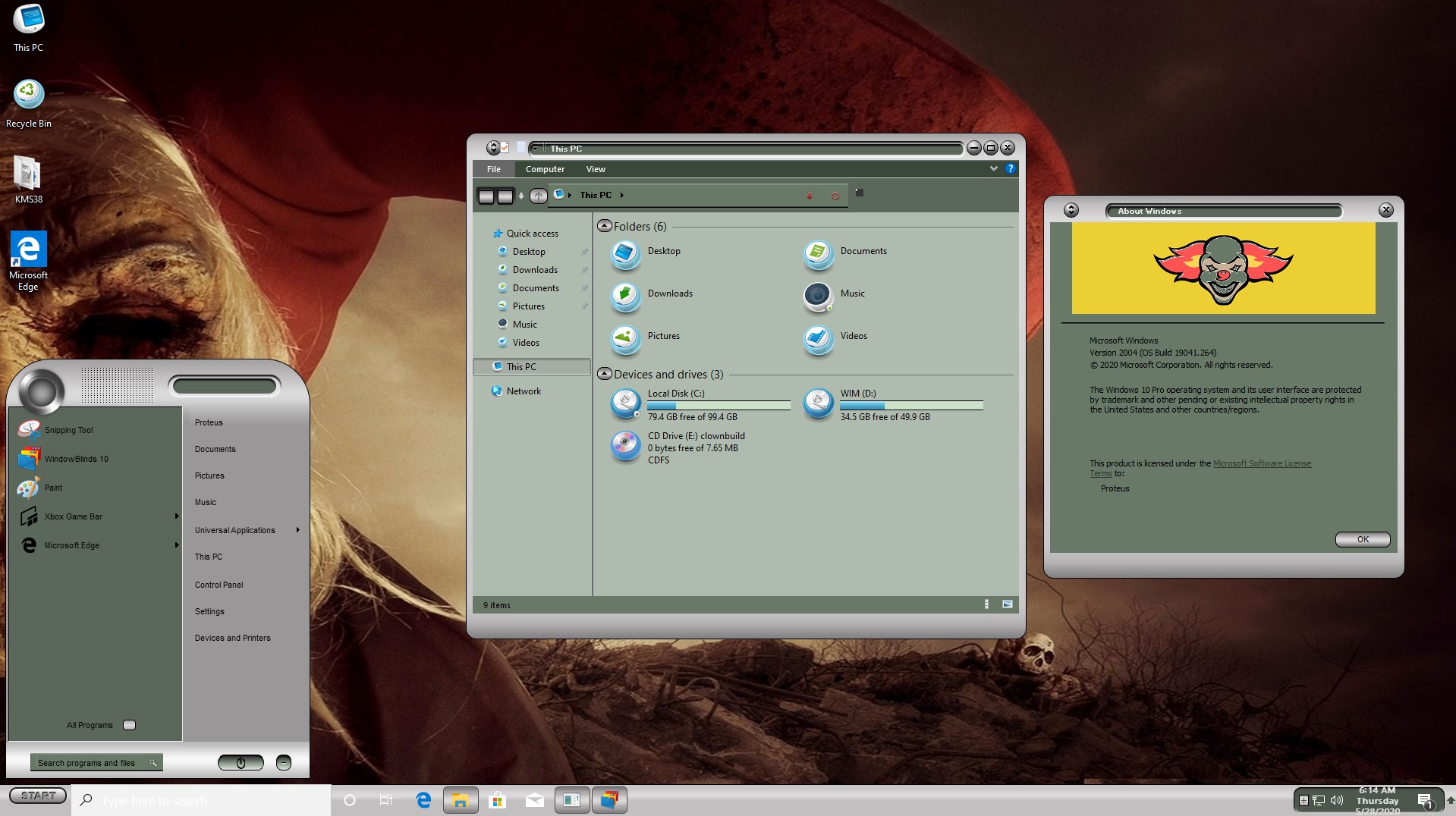Open Cortana circle on the taskbar
The width and height of the screenshot is (1456, 816).
[350, 800]
